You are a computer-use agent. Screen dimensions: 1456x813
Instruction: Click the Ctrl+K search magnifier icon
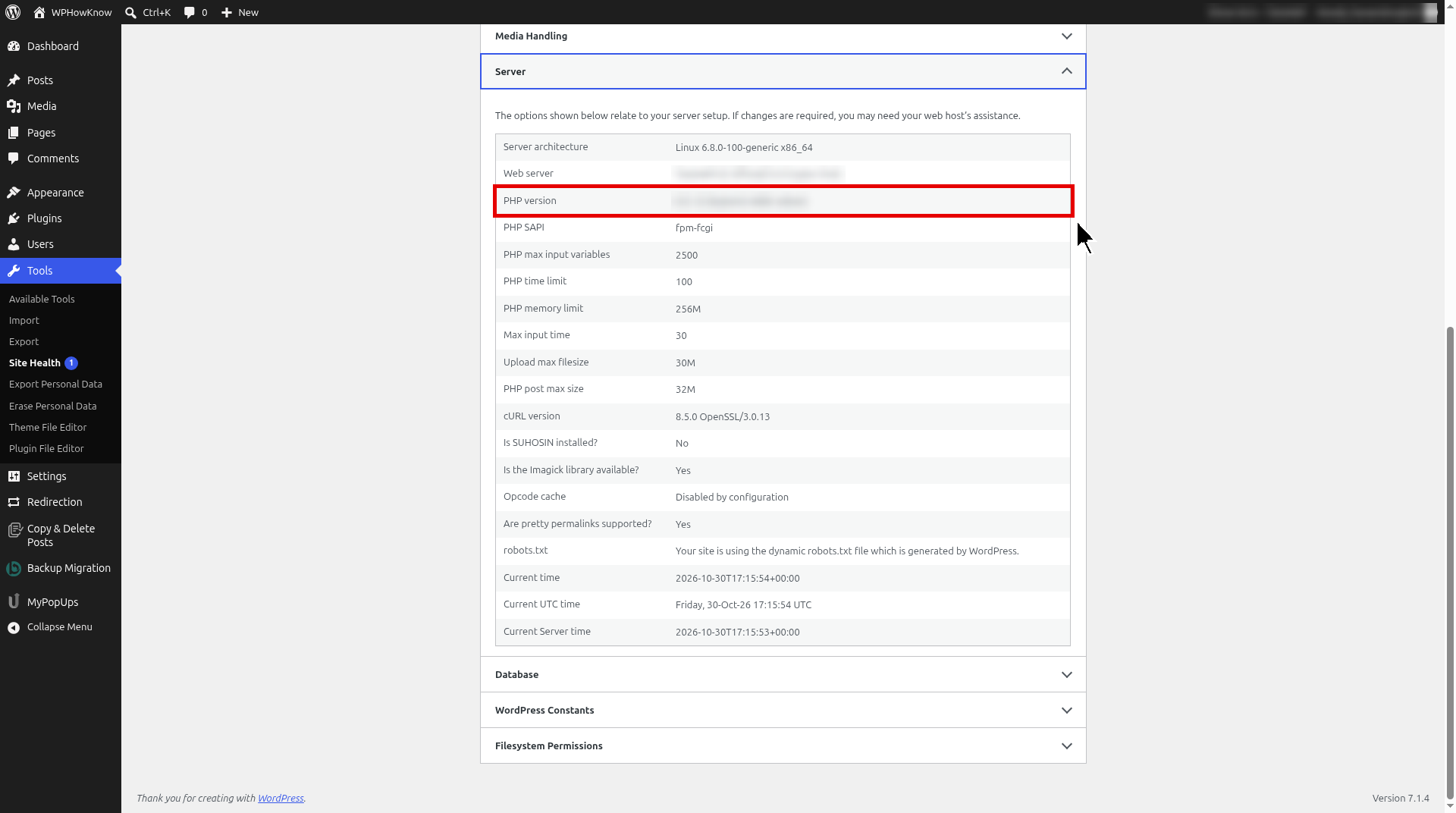point(130,12)
